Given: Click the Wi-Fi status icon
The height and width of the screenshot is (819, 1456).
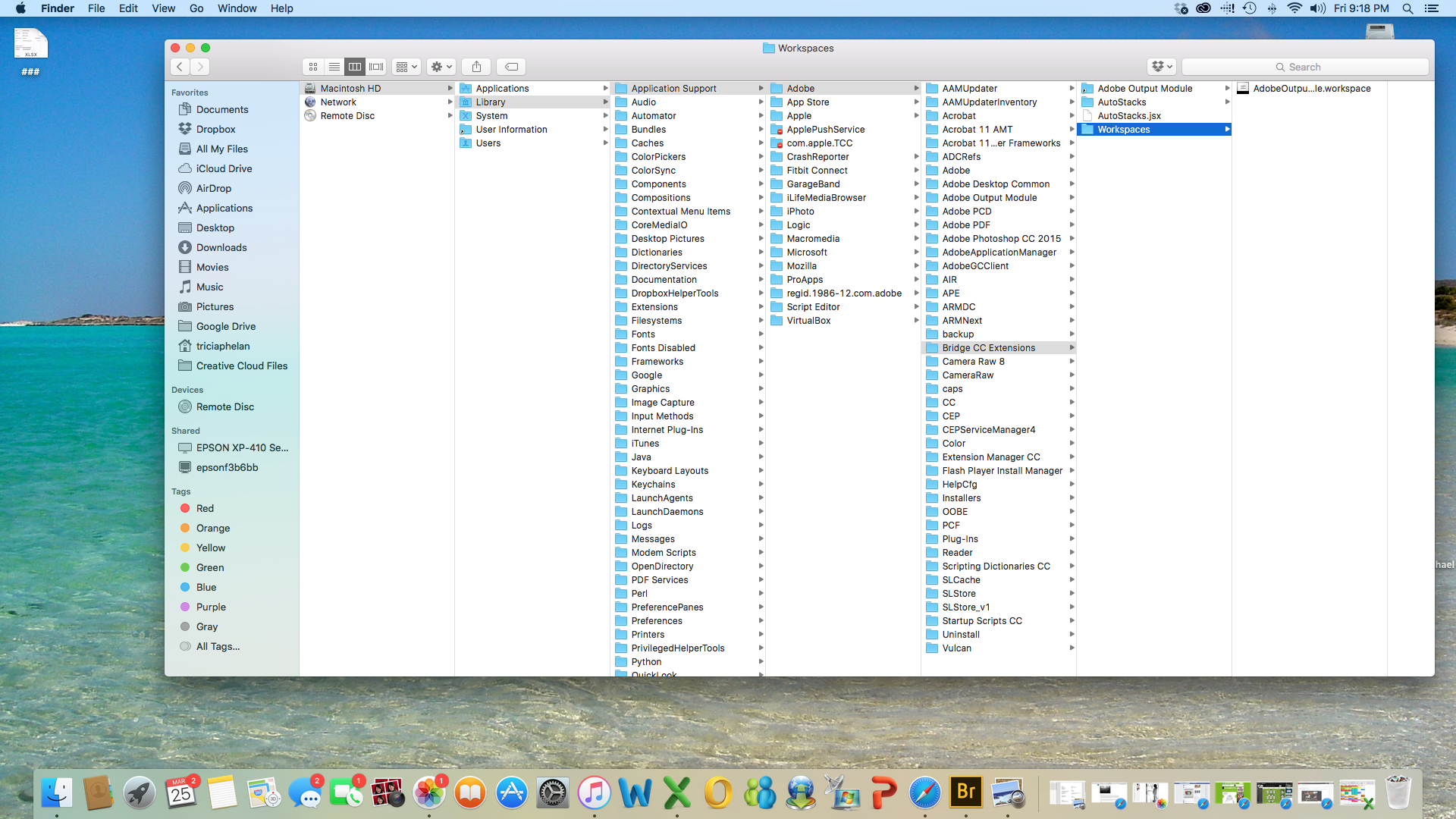Looking at the screenshot, I should point(1294,8).
